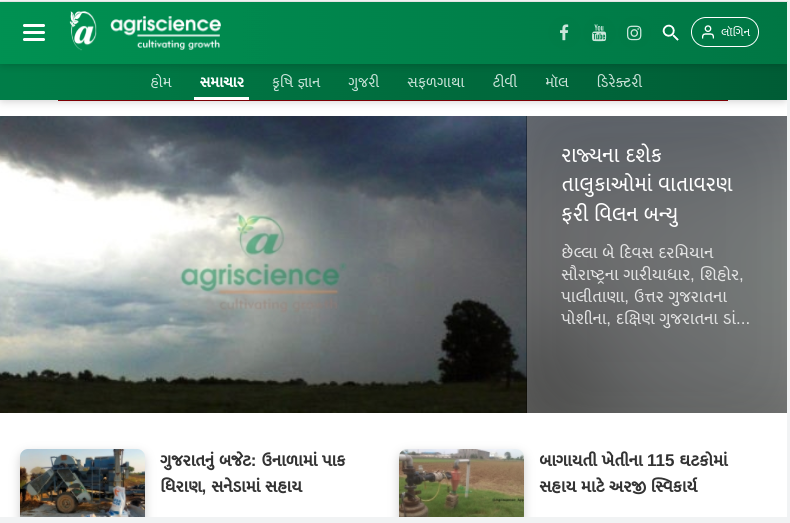Open article ગુજરાતનું બજેટ: ઉનાળામાં પાક ધિરાણ
The image size is (790, 523).
point(253,473)
